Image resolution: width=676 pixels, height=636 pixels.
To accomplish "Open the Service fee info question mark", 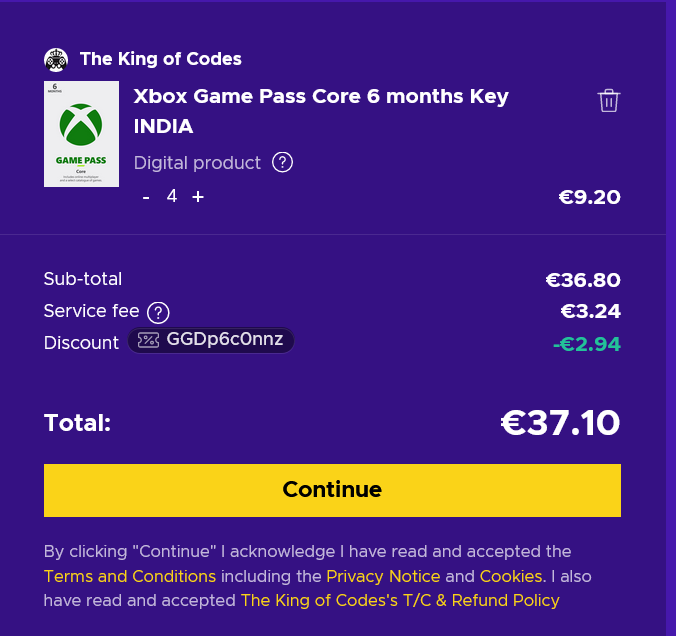I will [158, 313].
